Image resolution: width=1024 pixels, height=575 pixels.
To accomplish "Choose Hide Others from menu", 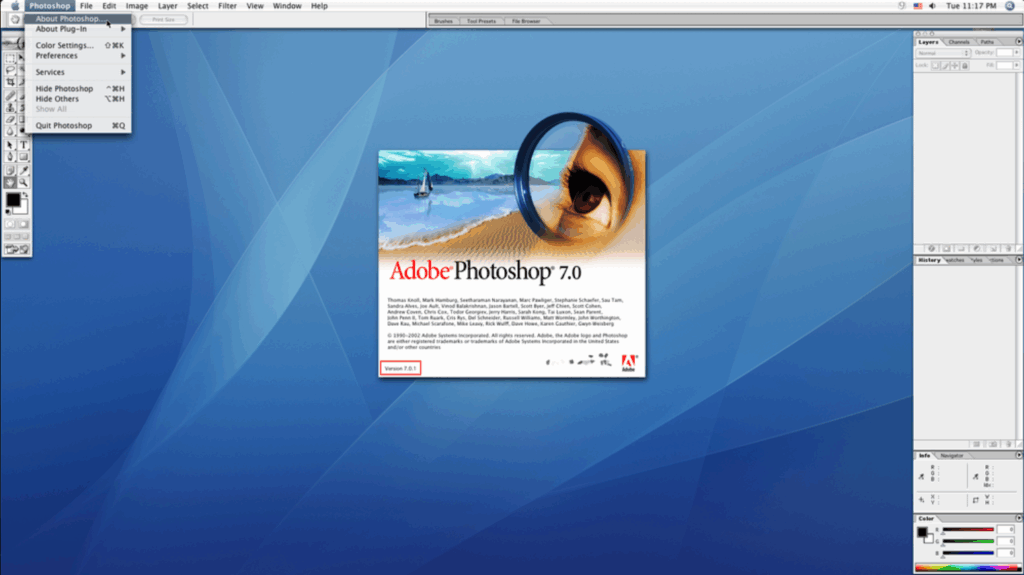I will click(x=78, y=99).
